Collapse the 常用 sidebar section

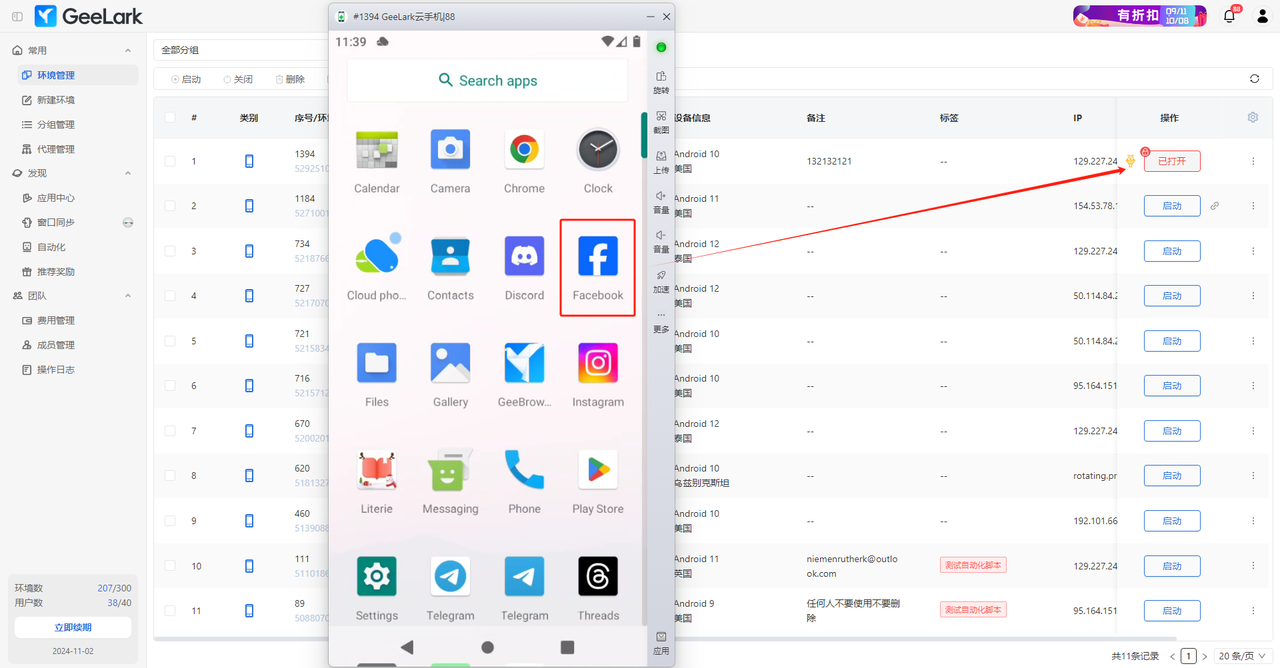pyautogui.click(x=127, y=50)
